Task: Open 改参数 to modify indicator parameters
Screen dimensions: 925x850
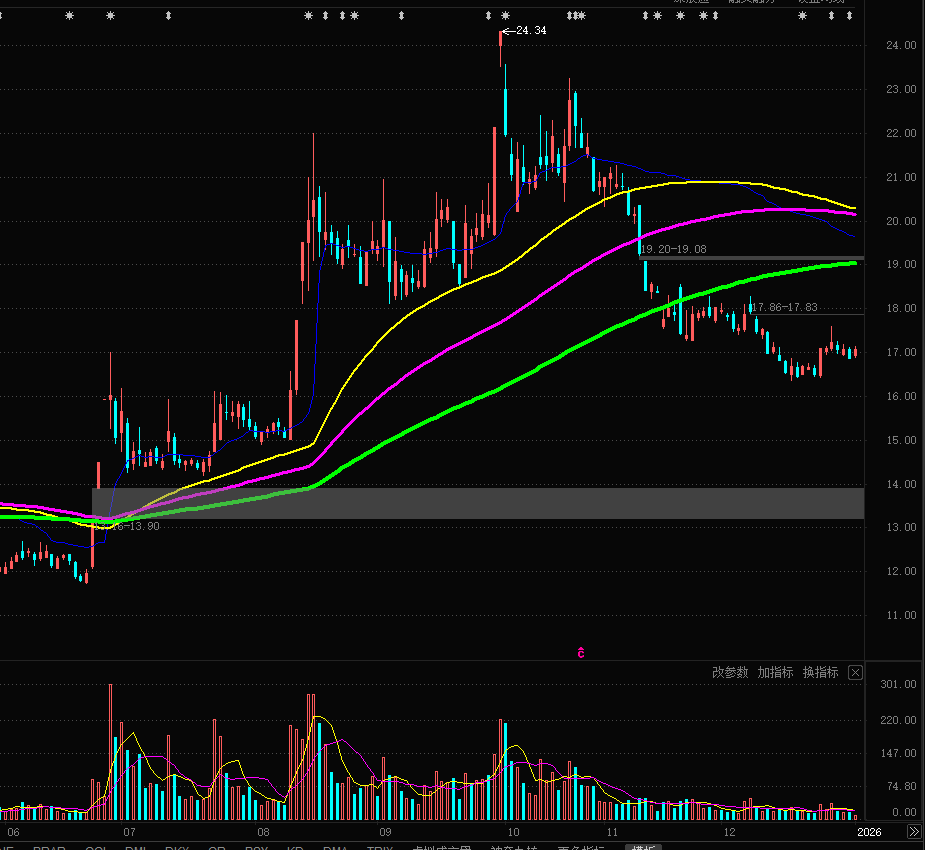Action: click(729, 673)
